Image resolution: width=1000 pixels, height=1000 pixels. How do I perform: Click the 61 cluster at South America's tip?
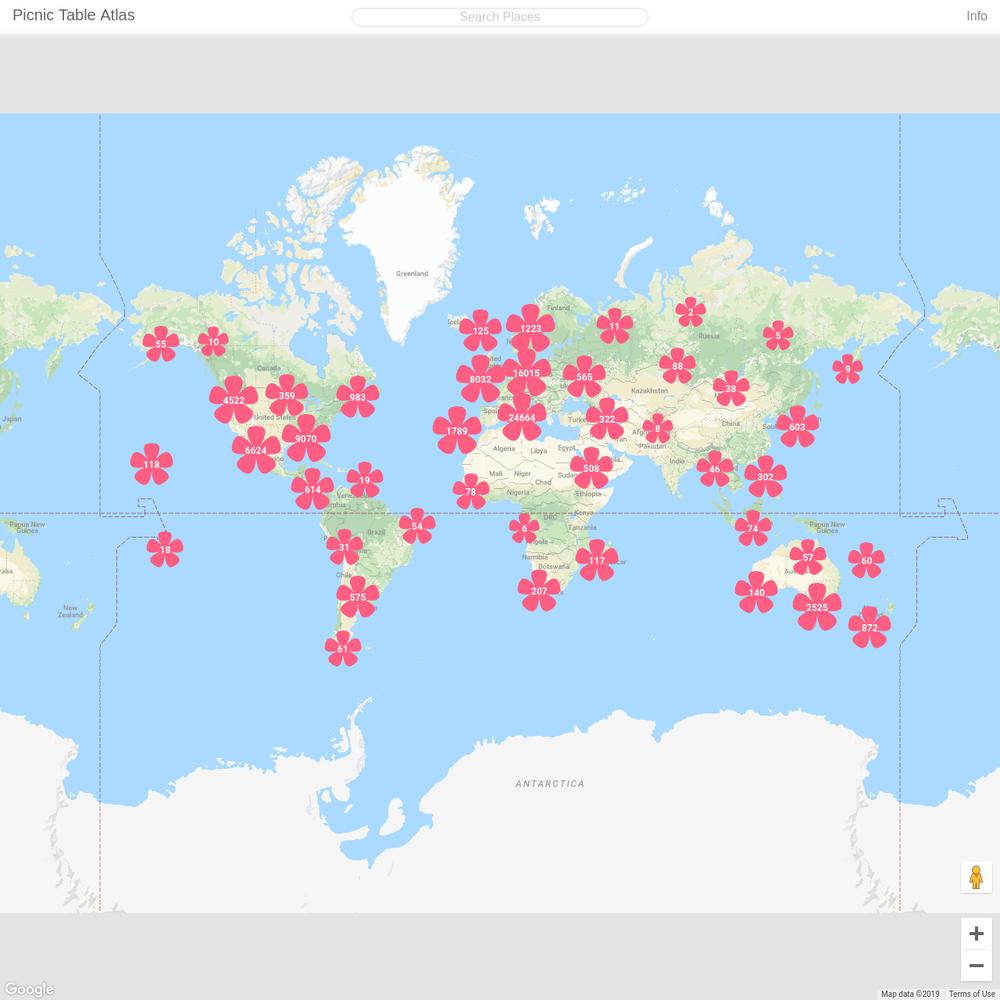tap(343, 649)
